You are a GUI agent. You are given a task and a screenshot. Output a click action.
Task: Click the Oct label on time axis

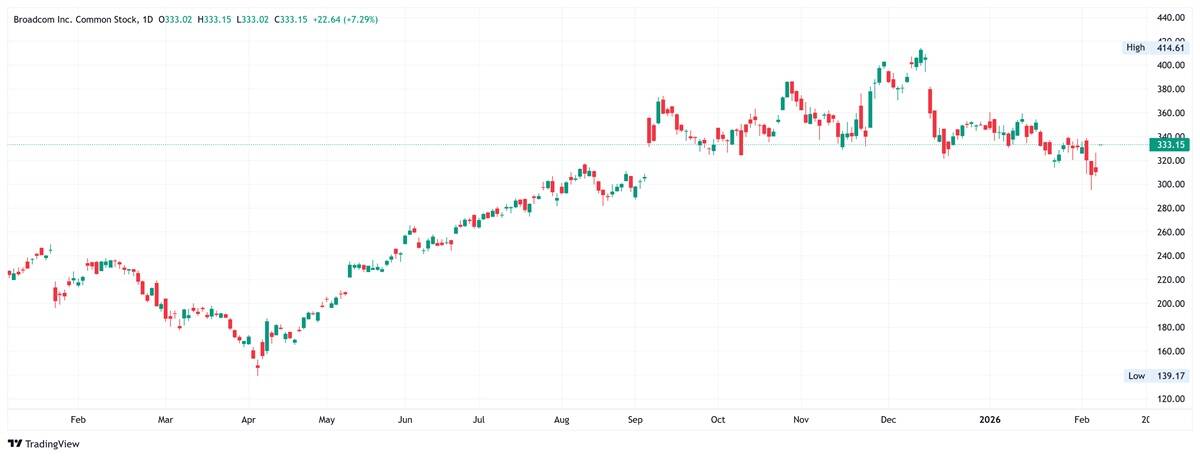[718, 421]
